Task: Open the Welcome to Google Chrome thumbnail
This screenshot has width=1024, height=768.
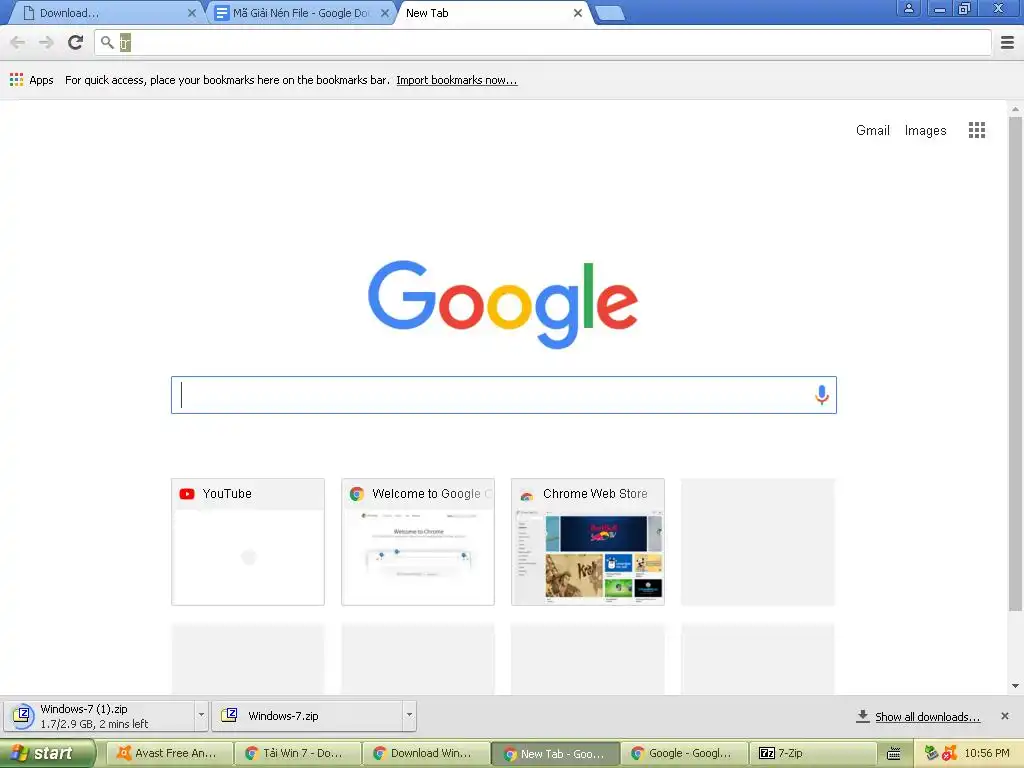Action: 418,542
